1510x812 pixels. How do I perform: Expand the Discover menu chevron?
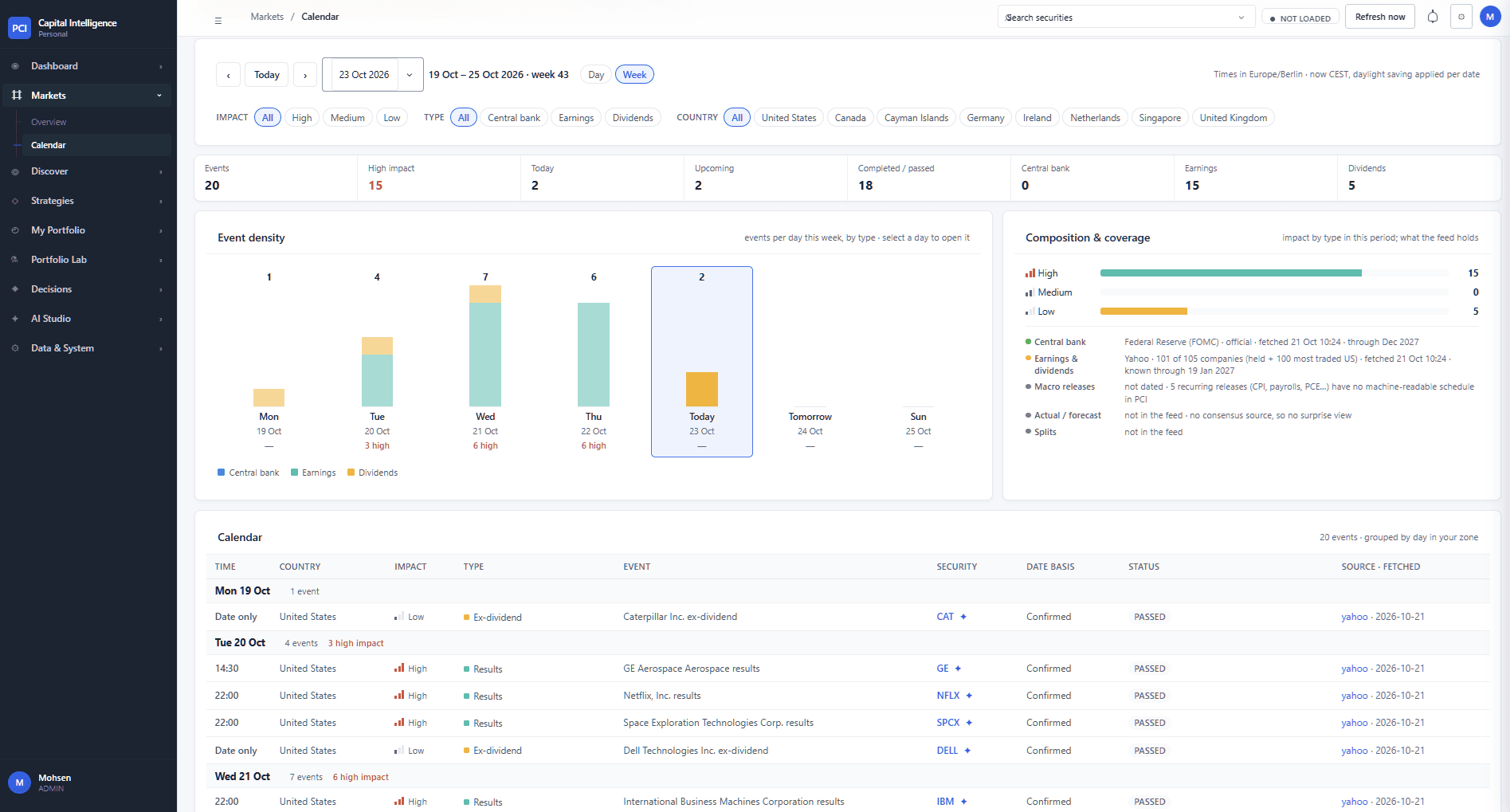click(x=160, y=172)
